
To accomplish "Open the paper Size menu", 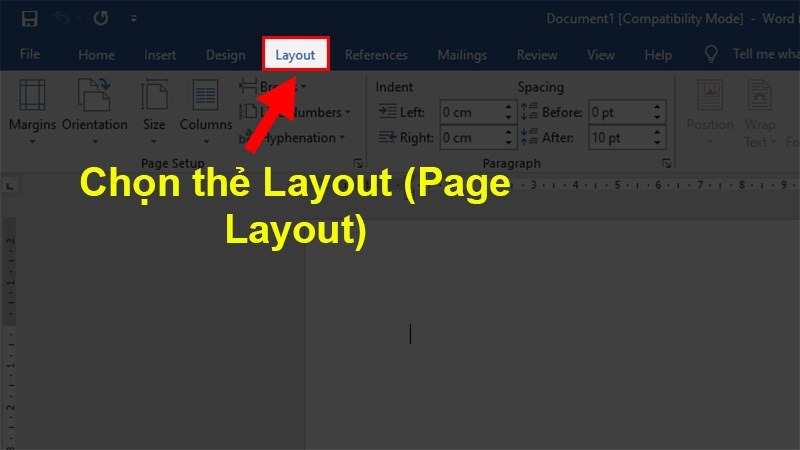I will 154,112.
